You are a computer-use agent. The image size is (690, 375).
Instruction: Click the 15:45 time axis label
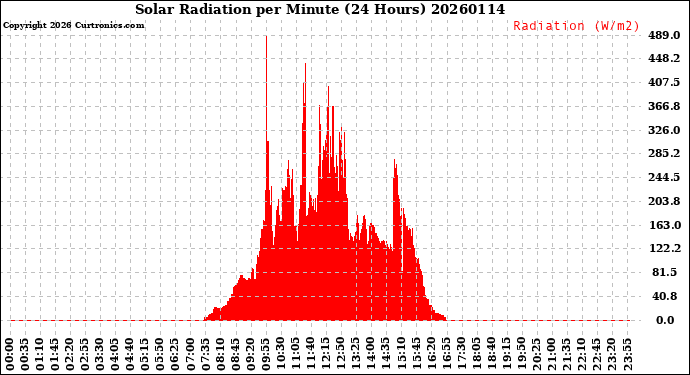[416, 354]
